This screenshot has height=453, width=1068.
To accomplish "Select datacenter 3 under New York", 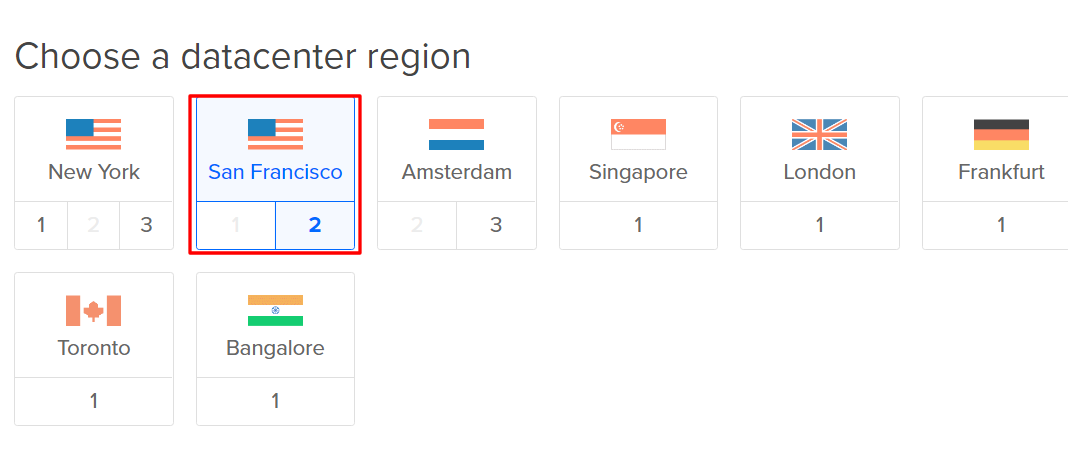I will coord(146,225).
